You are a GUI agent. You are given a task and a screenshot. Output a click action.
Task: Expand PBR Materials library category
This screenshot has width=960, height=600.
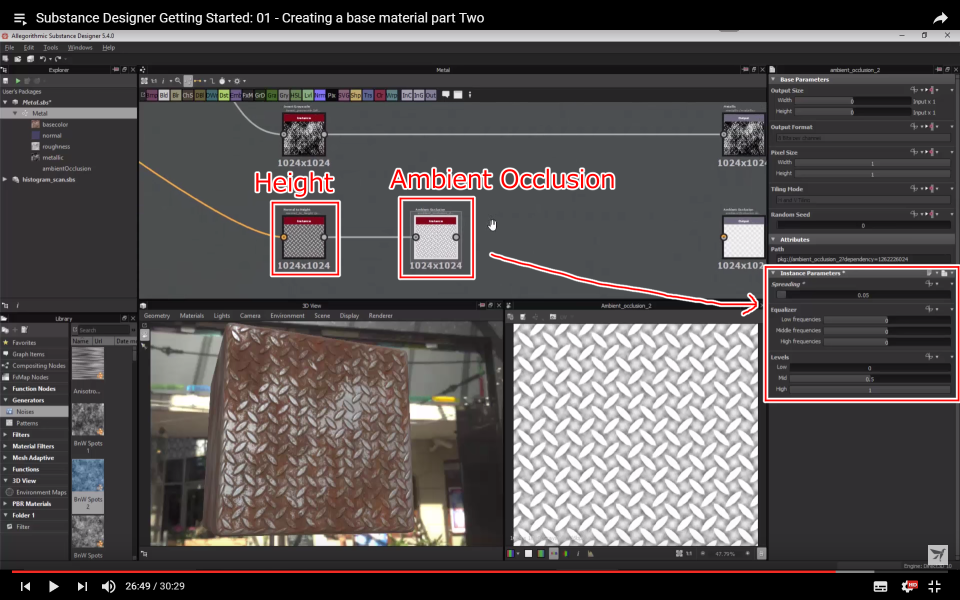pos(6,504)
